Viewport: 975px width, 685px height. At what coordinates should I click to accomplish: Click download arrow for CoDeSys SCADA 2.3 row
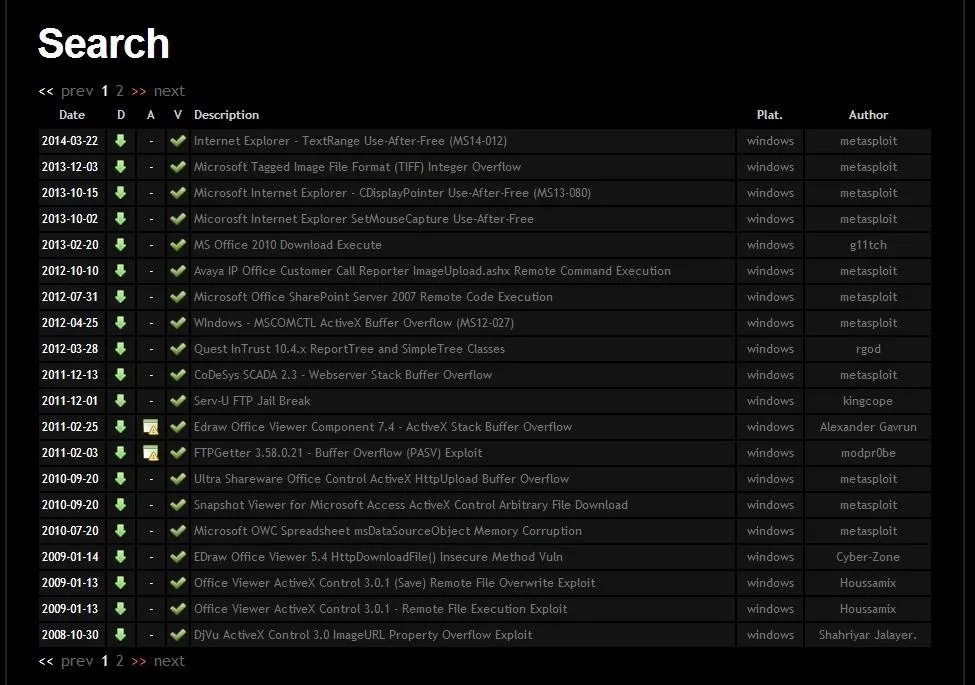121,375
